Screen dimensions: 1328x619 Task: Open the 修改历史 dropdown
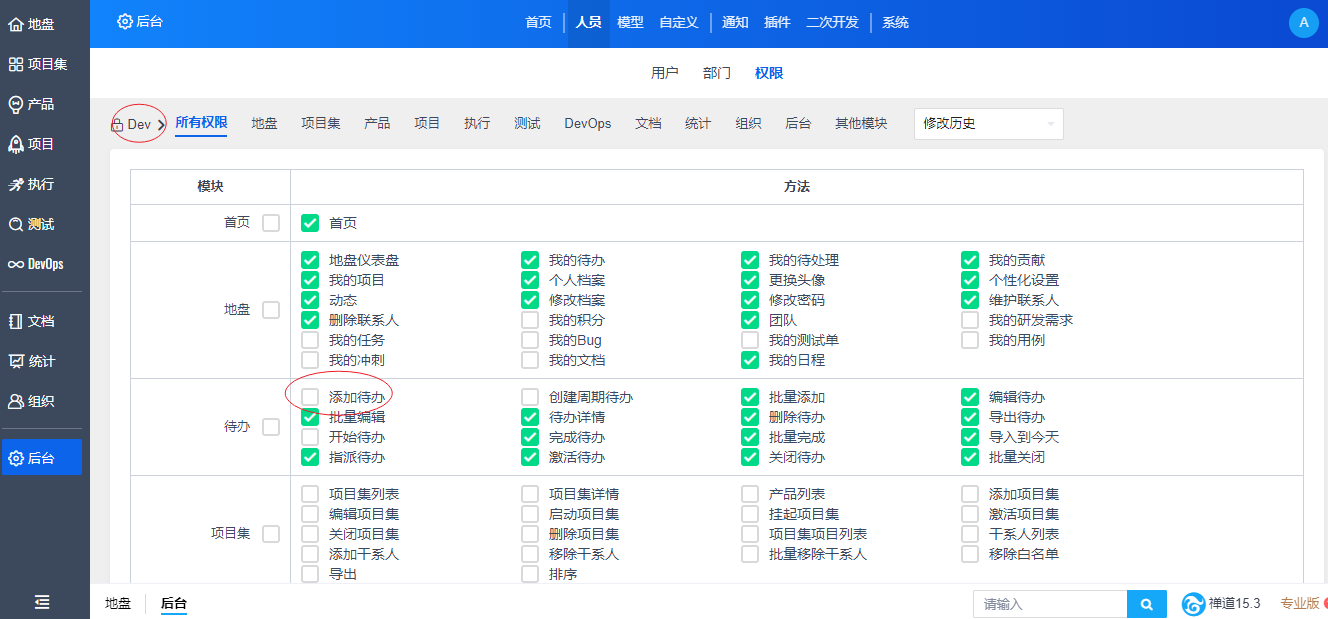click(988, 124)
